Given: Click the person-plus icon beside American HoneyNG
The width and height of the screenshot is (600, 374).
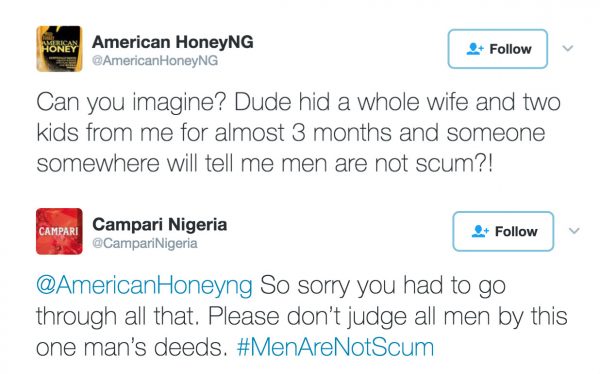Looking at the screenshot, I should point(475,49).
